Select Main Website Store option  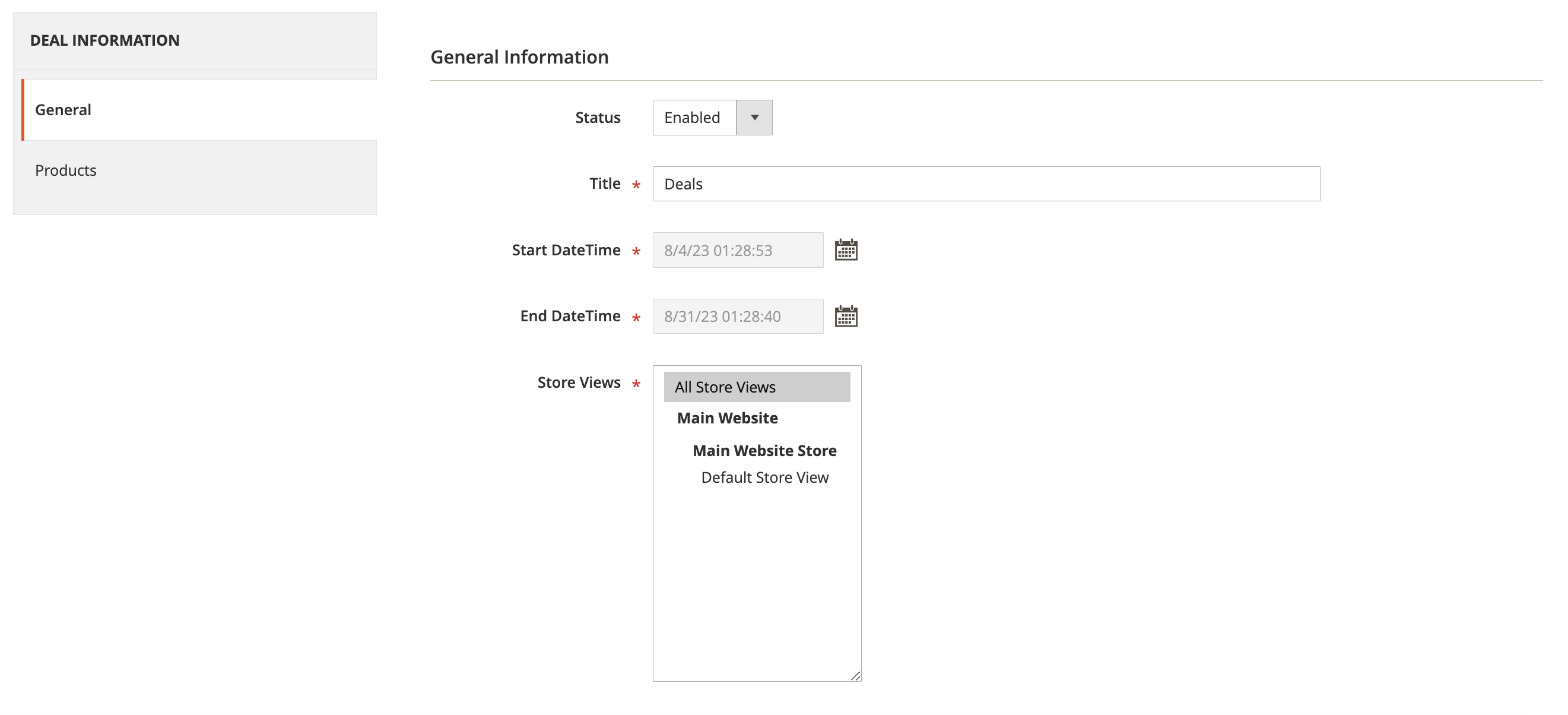[x=764, y=449]
